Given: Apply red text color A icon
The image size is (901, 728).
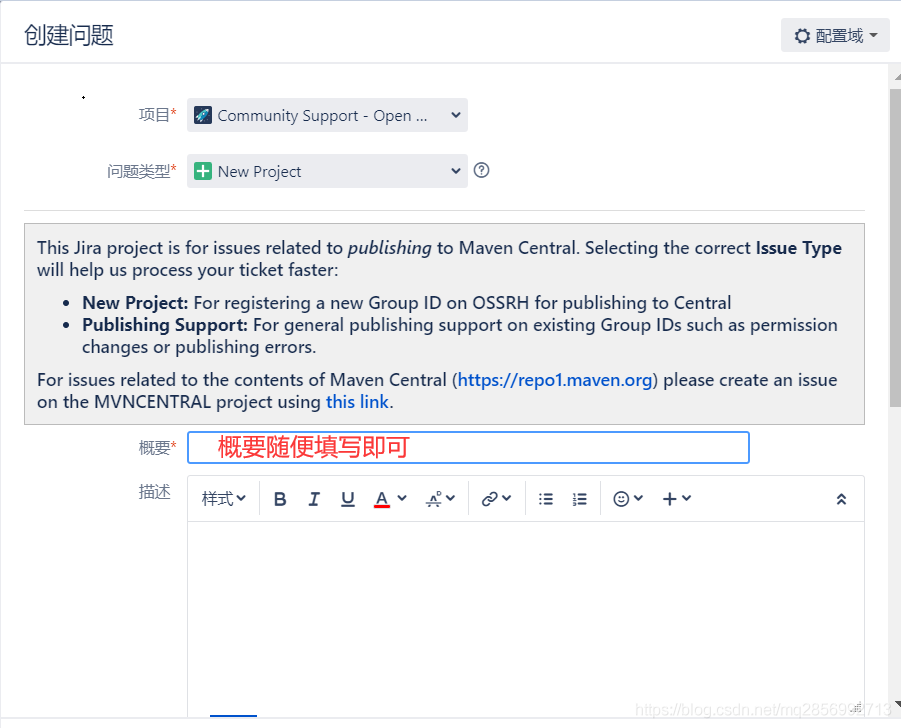Looking at the screenshot, I should (382, 499).
